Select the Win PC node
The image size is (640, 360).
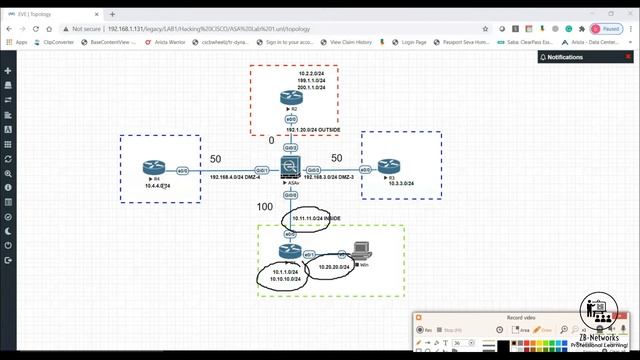click(x=362, y=251)
